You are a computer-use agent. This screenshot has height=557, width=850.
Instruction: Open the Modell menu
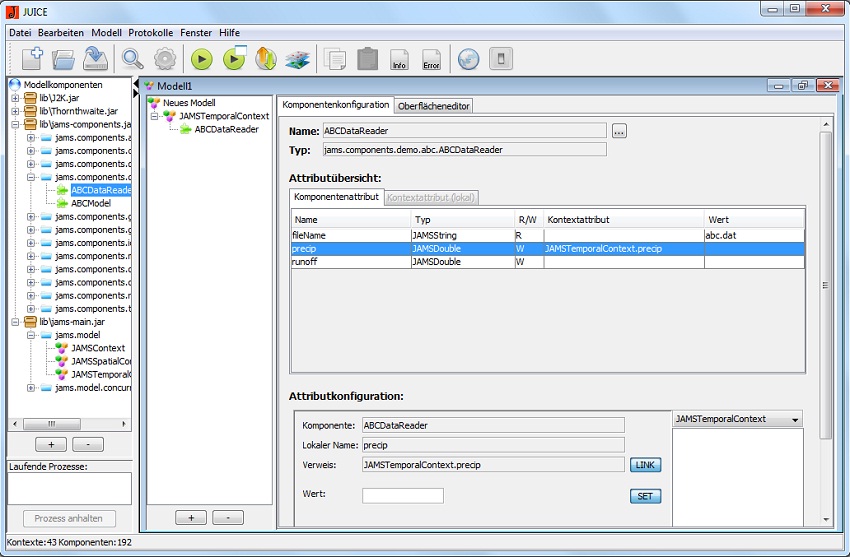tap(106, 33)
